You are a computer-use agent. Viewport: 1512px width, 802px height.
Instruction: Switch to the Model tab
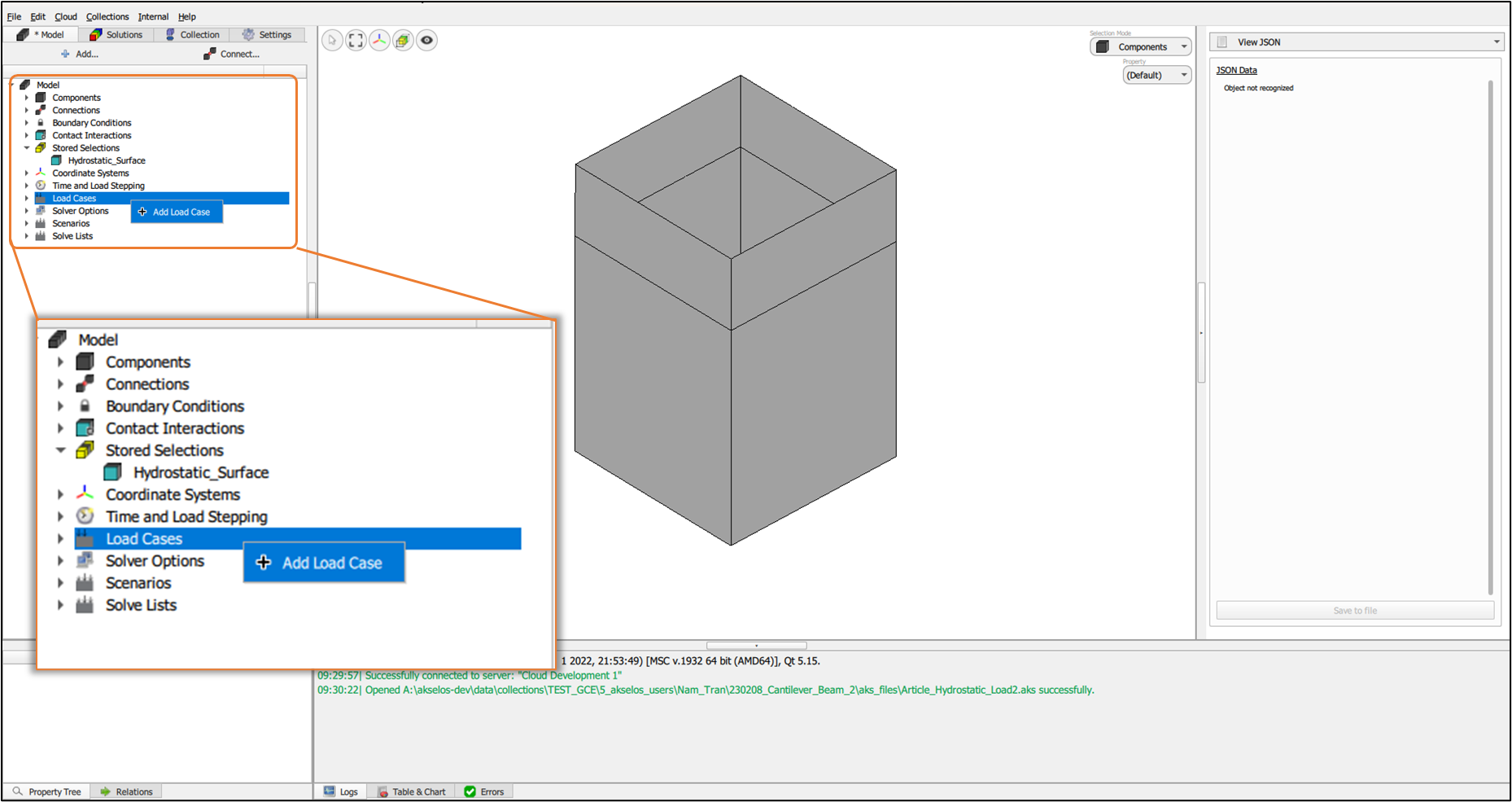tap(41, 35)
